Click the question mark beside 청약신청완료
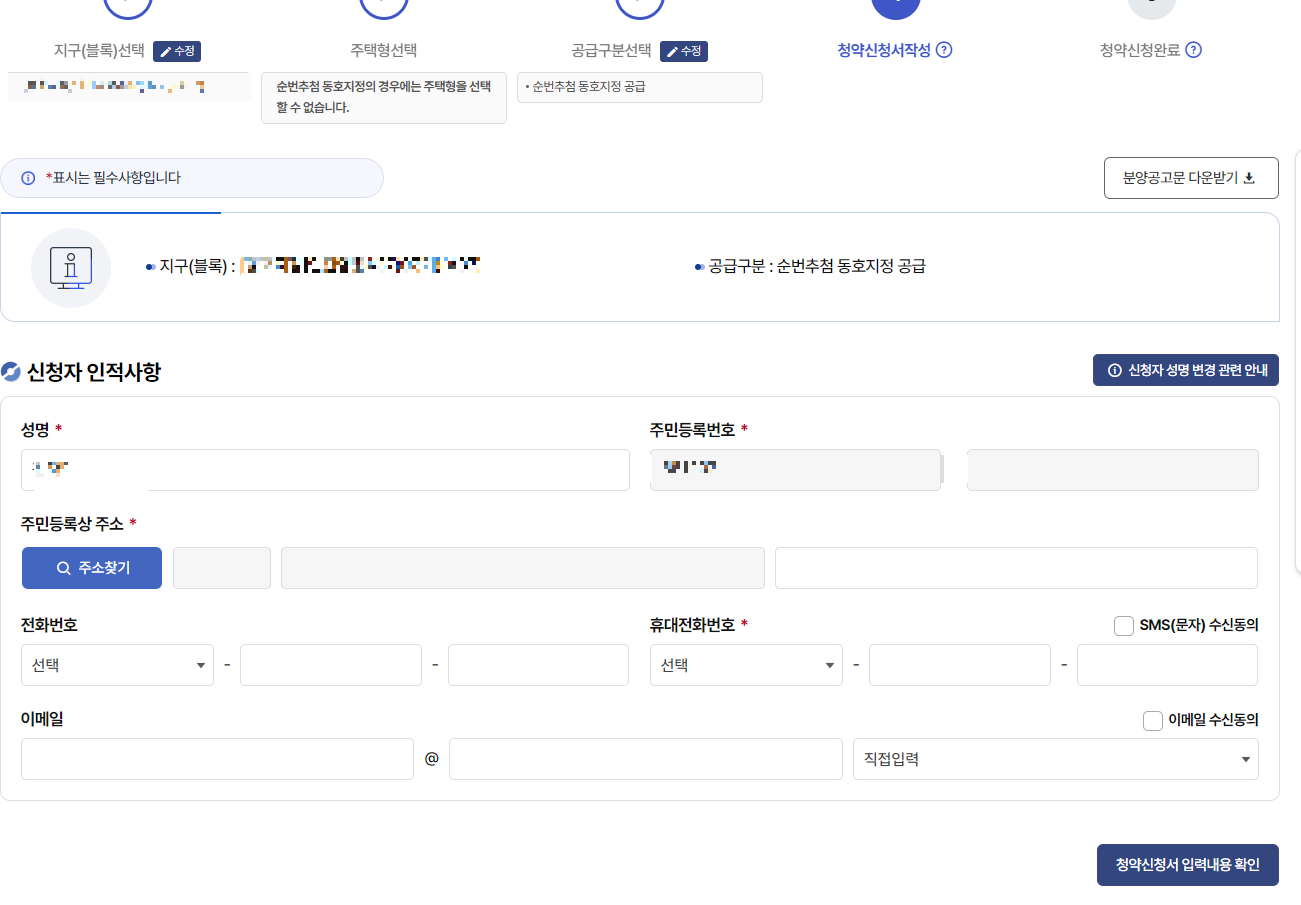 click(1192, 49)
